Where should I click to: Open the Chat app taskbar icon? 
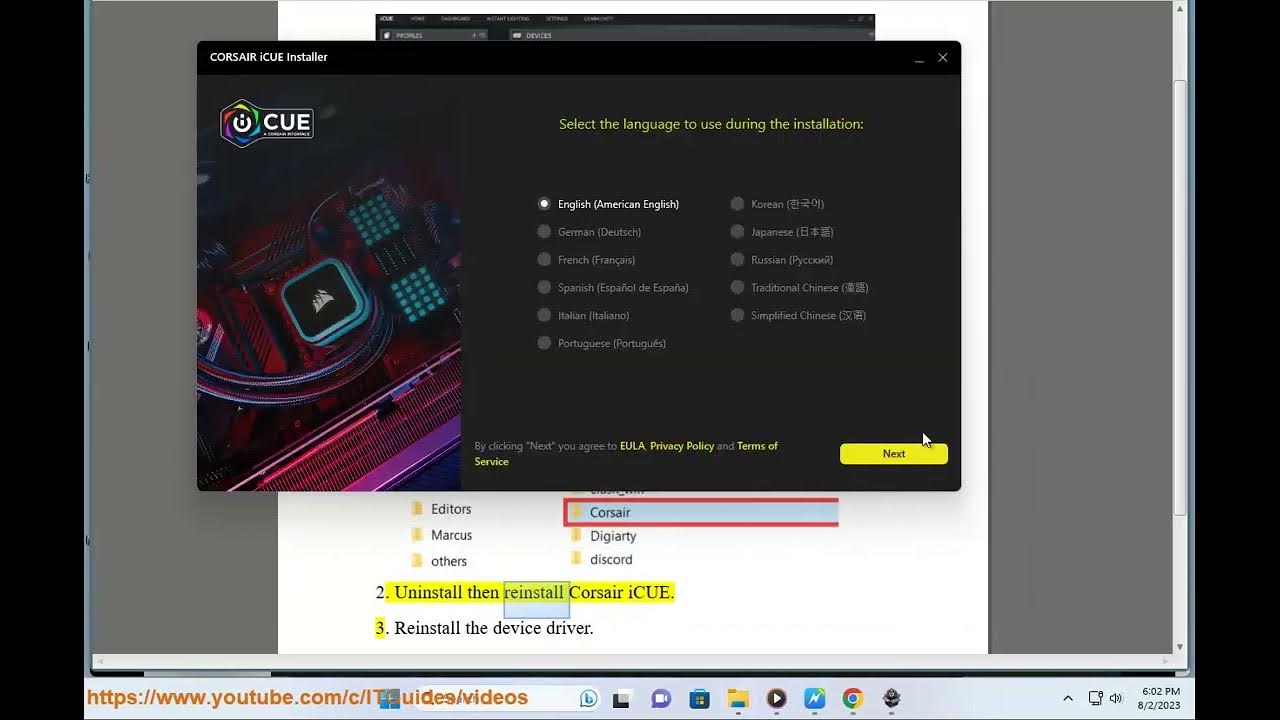pyautogui.click(x=661, y=698)
